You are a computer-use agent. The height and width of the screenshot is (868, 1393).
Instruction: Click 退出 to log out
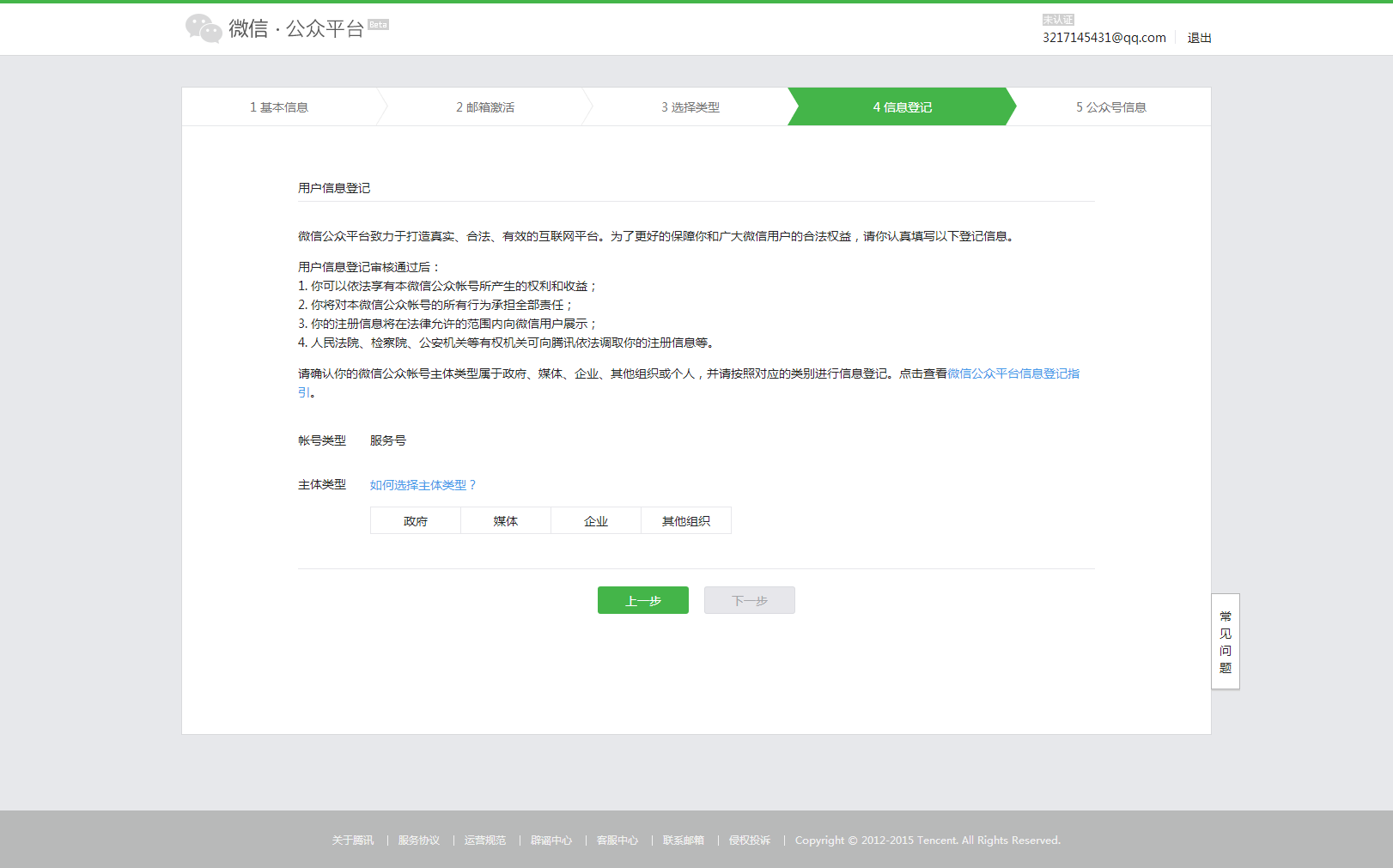(x=1199, y=38)
